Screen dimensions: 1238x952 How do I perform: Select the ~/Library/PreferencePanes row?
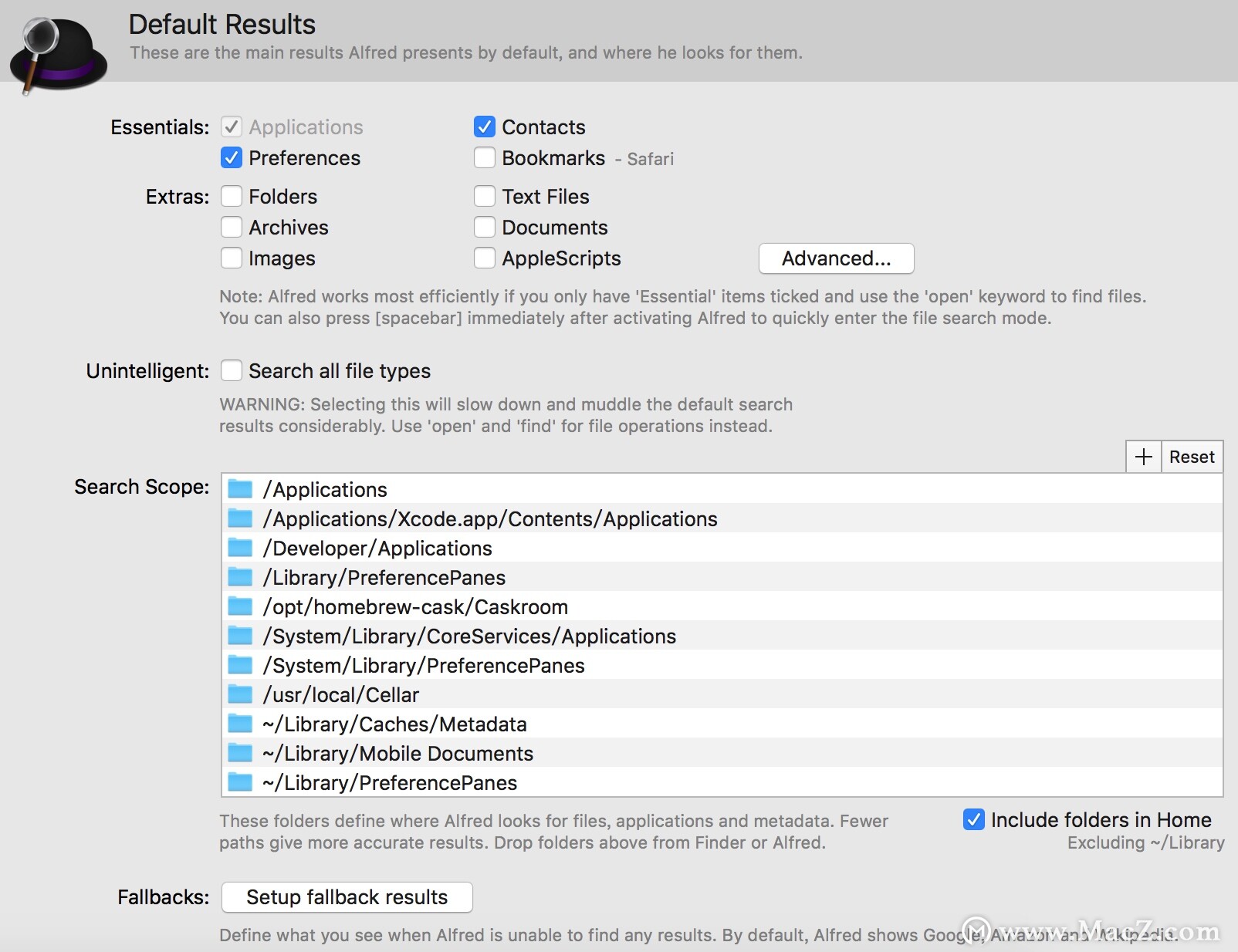click(x=722, y=782)
